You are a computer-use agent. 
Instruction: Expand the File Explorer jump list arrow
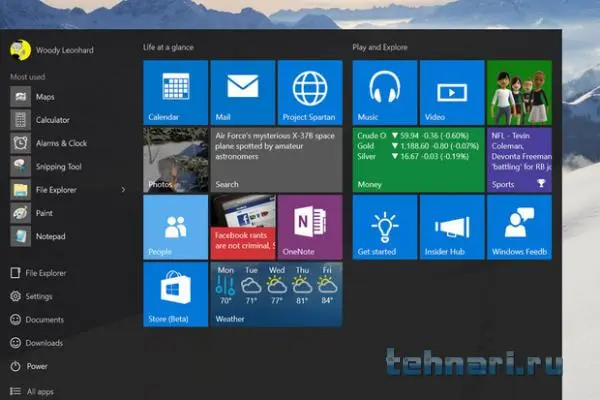pyautogui.click(x=123, y=189)
